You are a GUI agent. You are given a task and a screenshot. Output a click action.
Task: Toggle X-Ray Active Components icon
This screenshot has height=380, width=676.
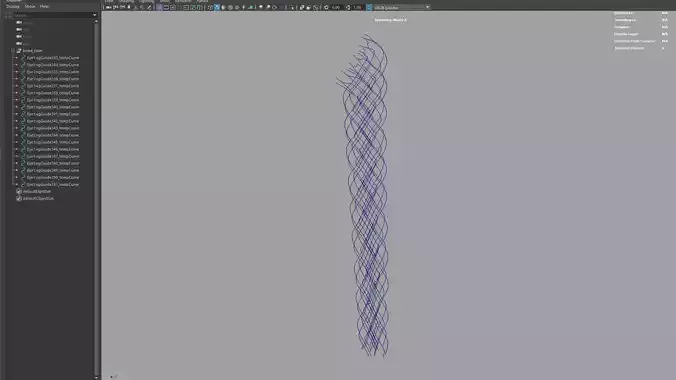pyautogui.click(x=308, y=7)
